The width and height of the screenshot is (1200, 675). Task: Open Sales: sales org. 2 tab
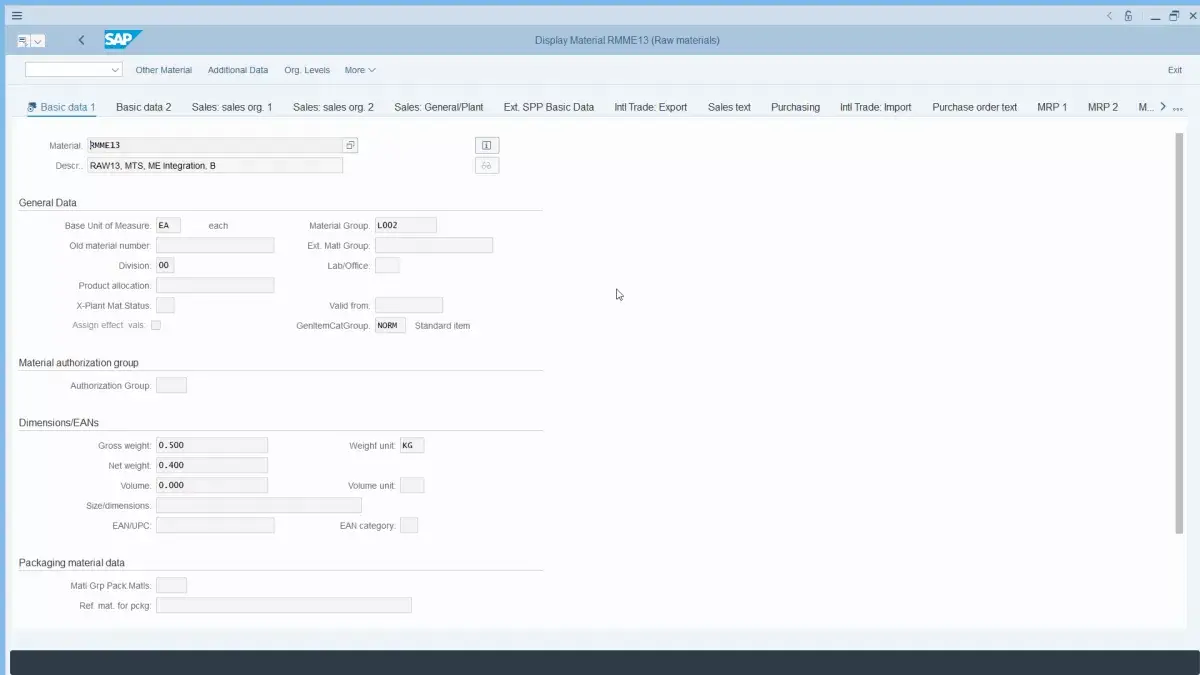[333, 107]
